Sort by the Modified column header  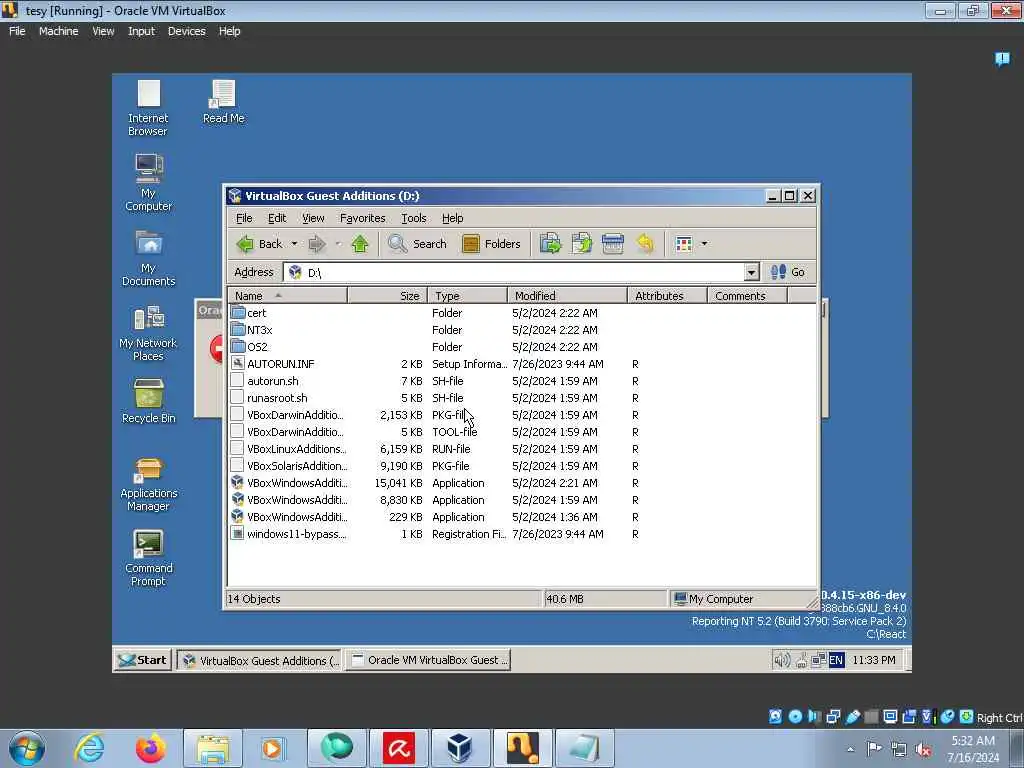coord(568,296)
